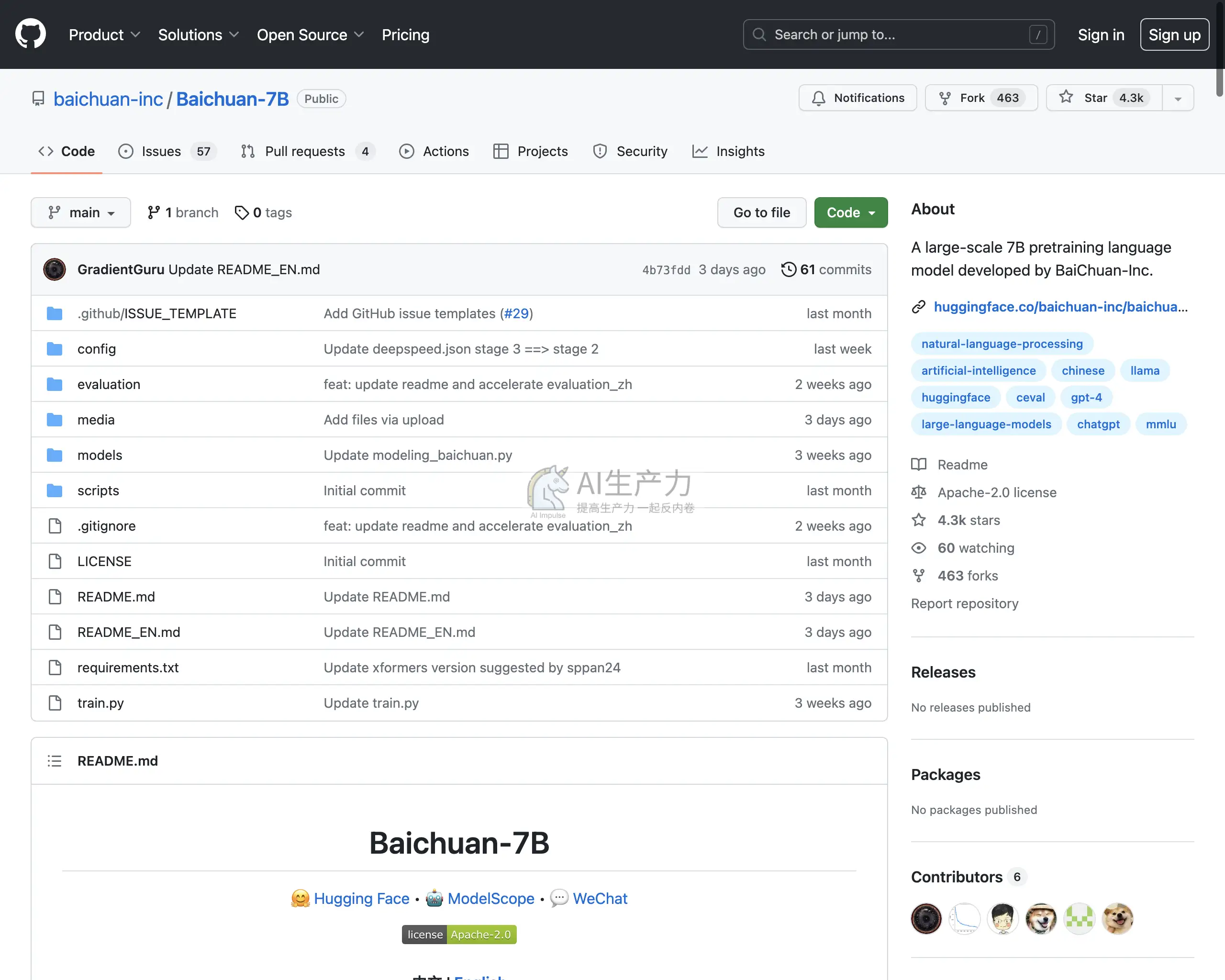The image size is (1225, 980).
Task: Open the Insights tab
Action: tap(728, 151)
